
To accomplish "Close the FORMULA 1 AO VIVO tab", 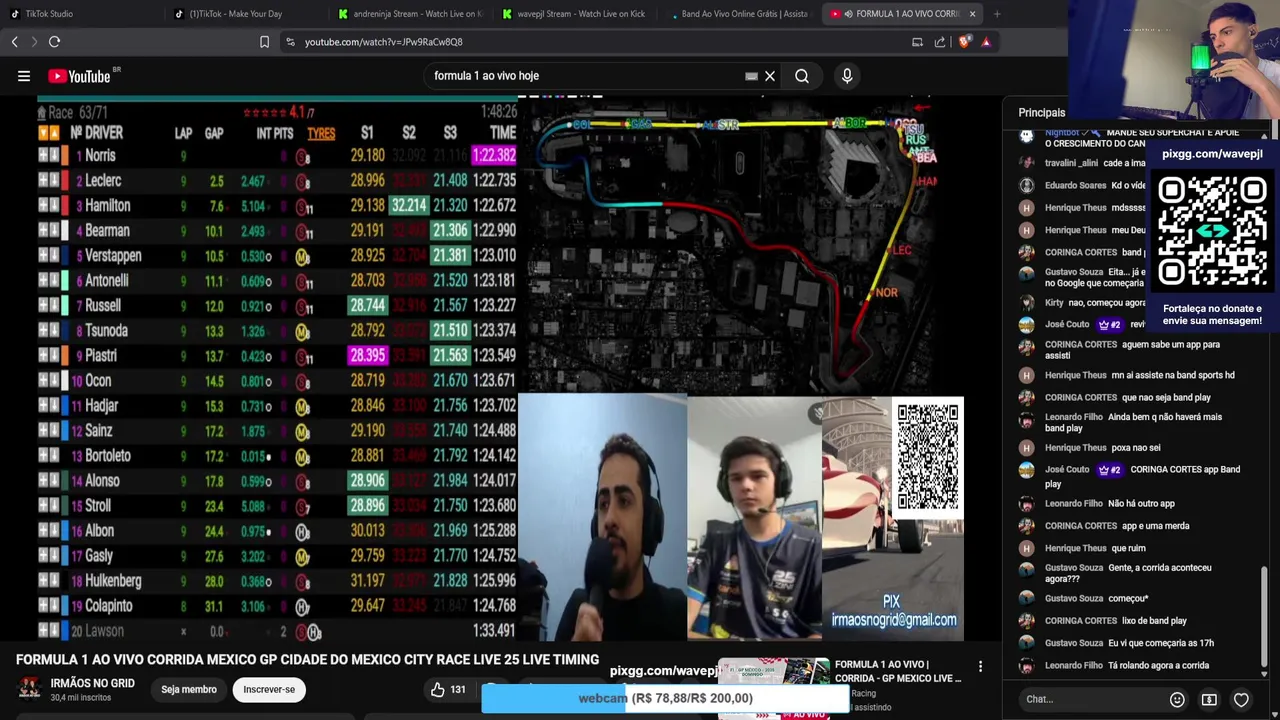I will click(972, 14).
